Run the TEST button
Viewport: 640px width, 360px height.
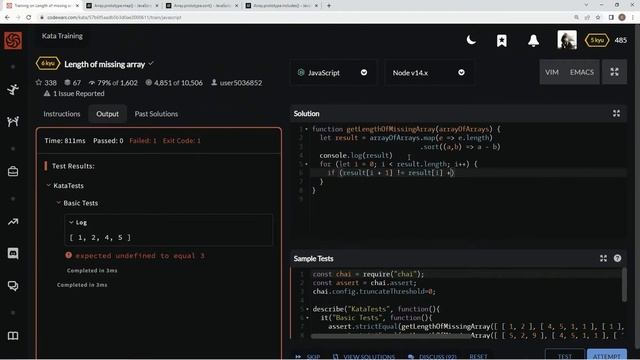click(564, 355)
